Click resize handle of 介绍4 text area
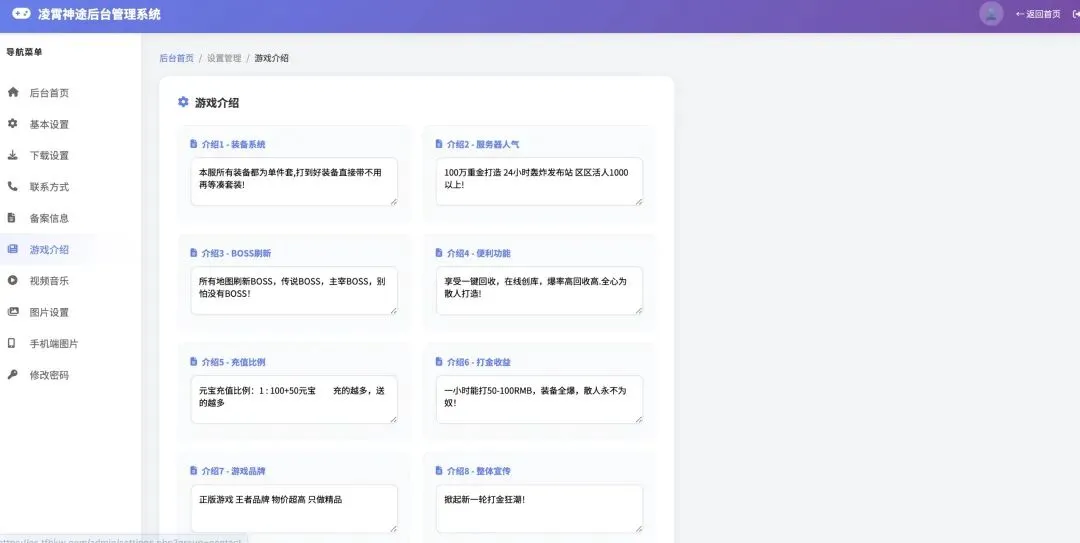1080x543 pixels. 638,310
